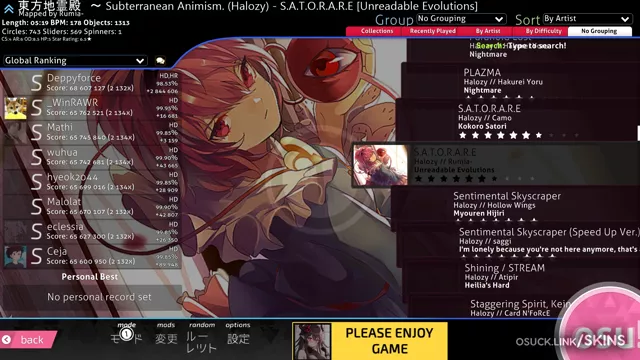Select the By Difficulty tab
Image resolution: width=640 pixels, height=360 pixels.
coord(543,31)
